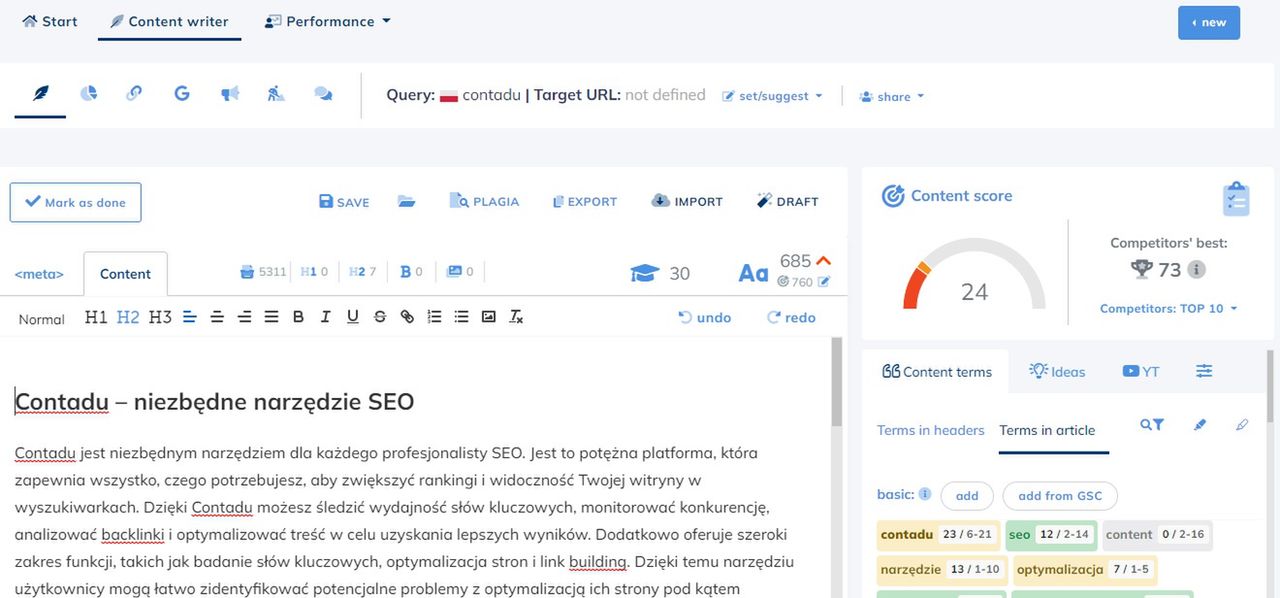Go to the Start page
The image size is (1280, 598).
click(x=50, y=21)
